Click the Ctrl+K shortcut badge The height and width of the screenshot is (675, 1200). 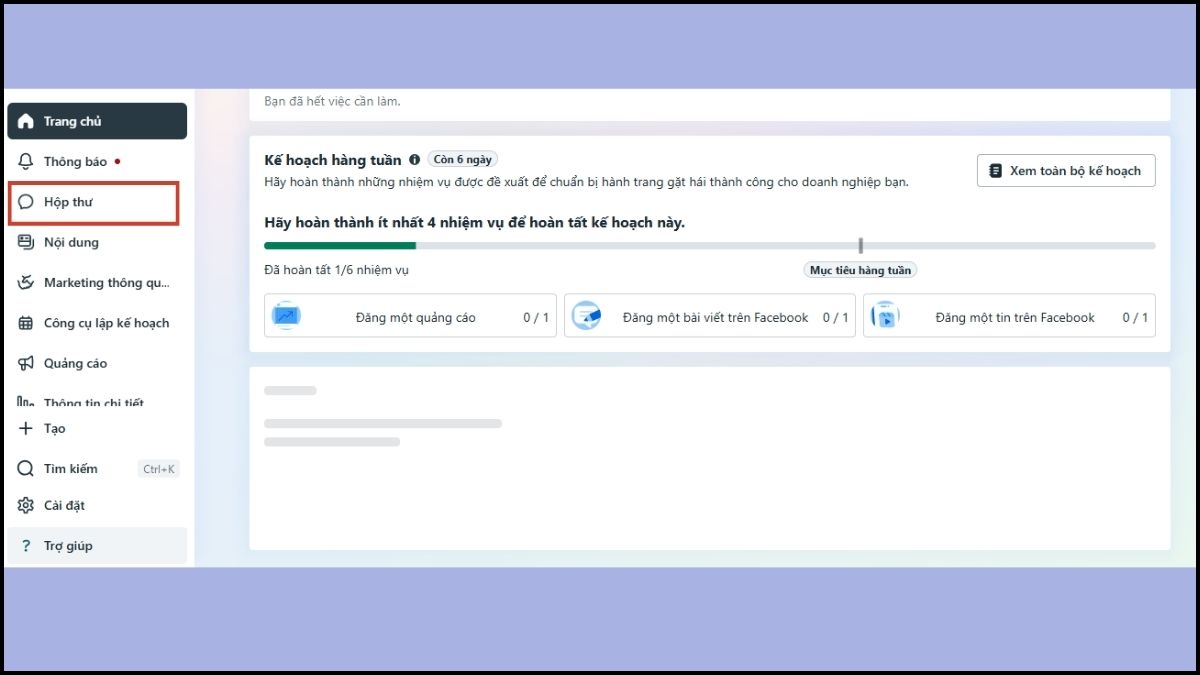pos(159,469)
